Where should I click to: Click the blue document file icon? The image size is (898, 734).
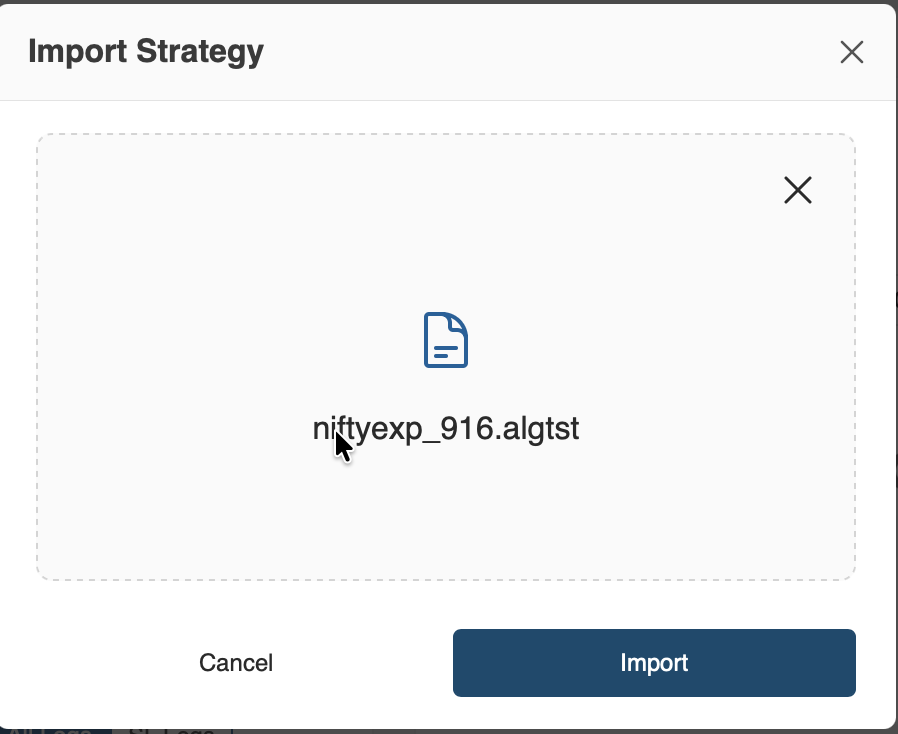446,340
